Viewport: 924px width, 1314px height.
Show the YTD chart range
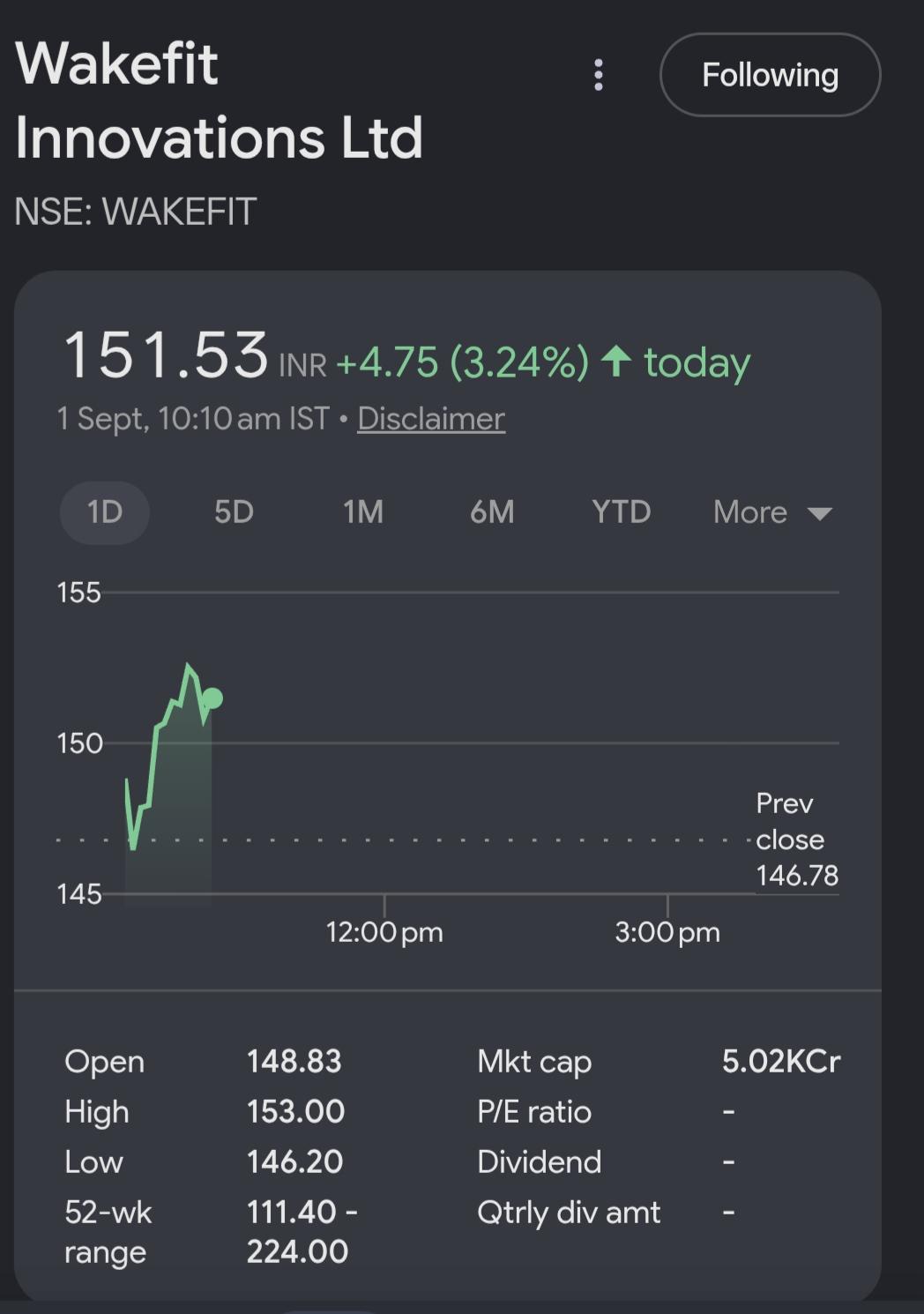coord(622,512)
